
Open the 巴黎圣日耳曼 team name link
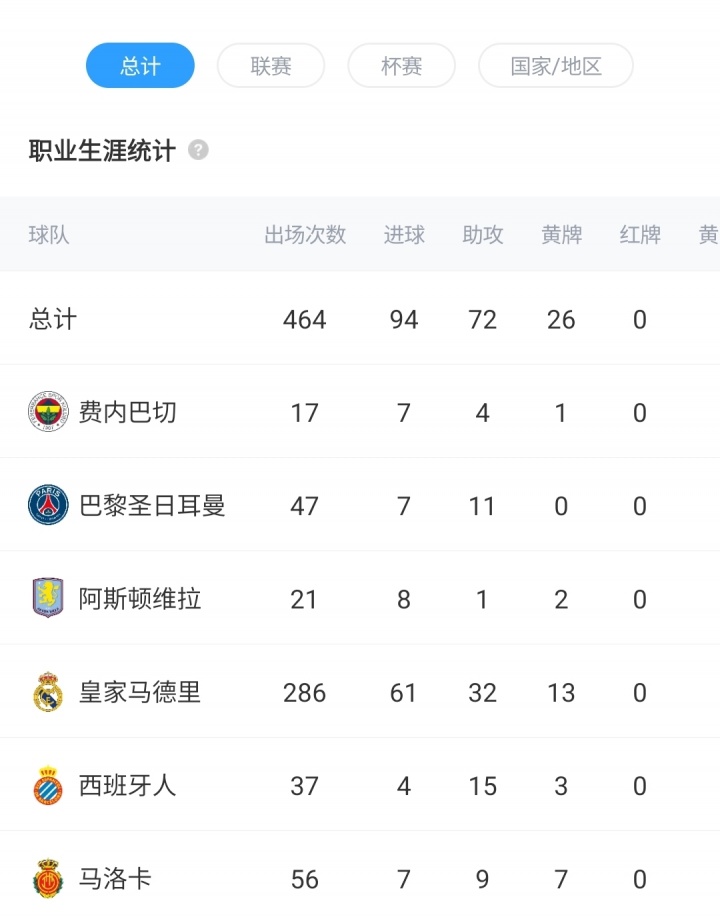point(152,505)
